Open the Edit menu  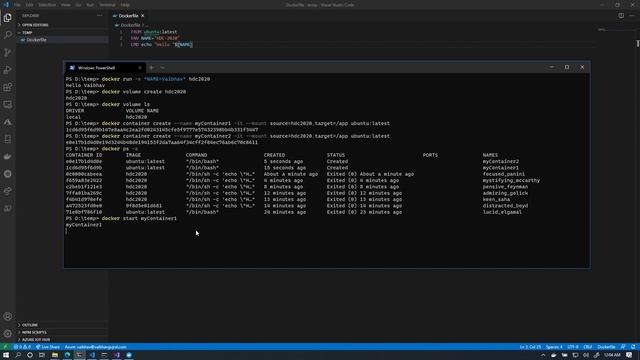tap(29, 5)
